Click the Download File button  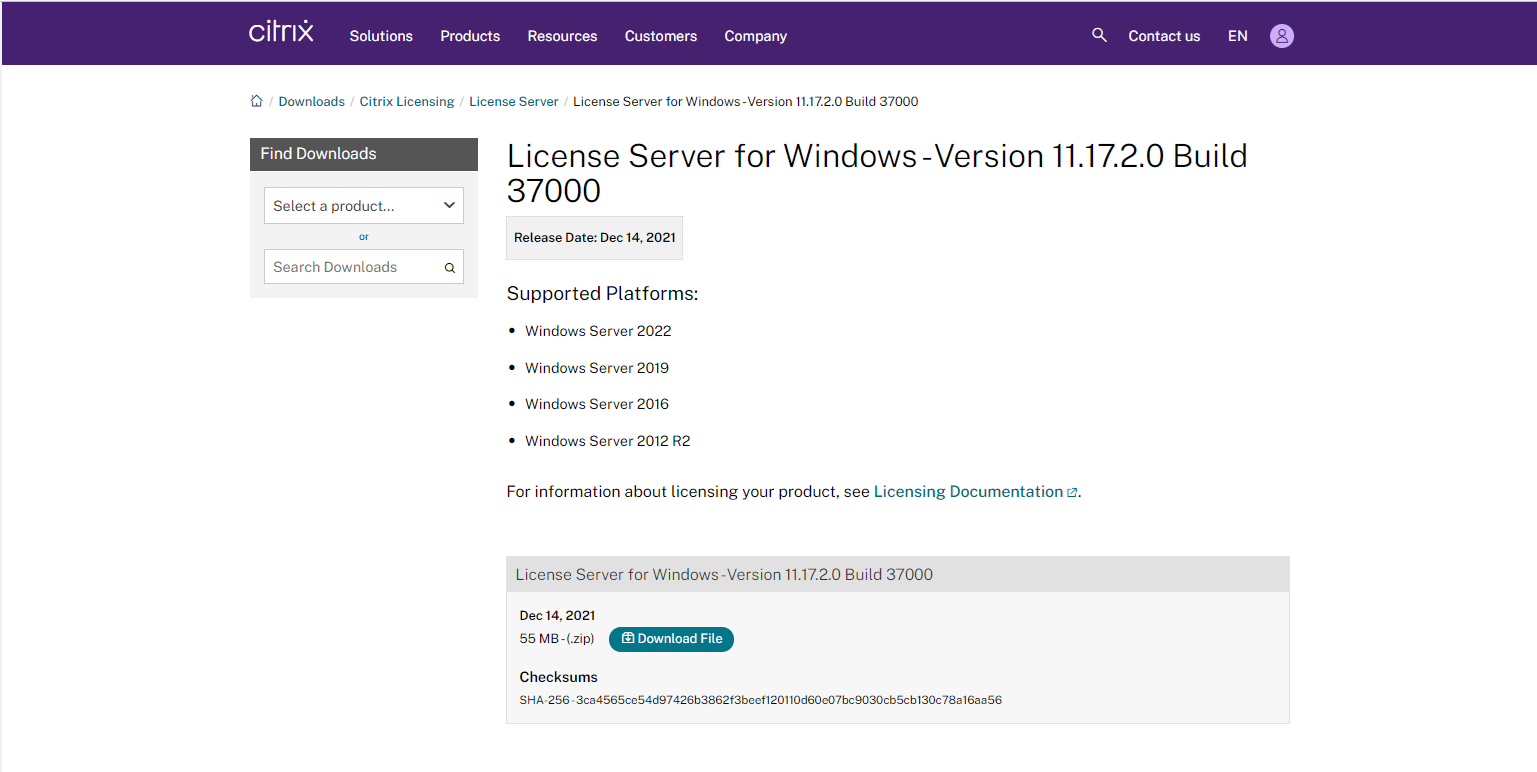[671, 639]
